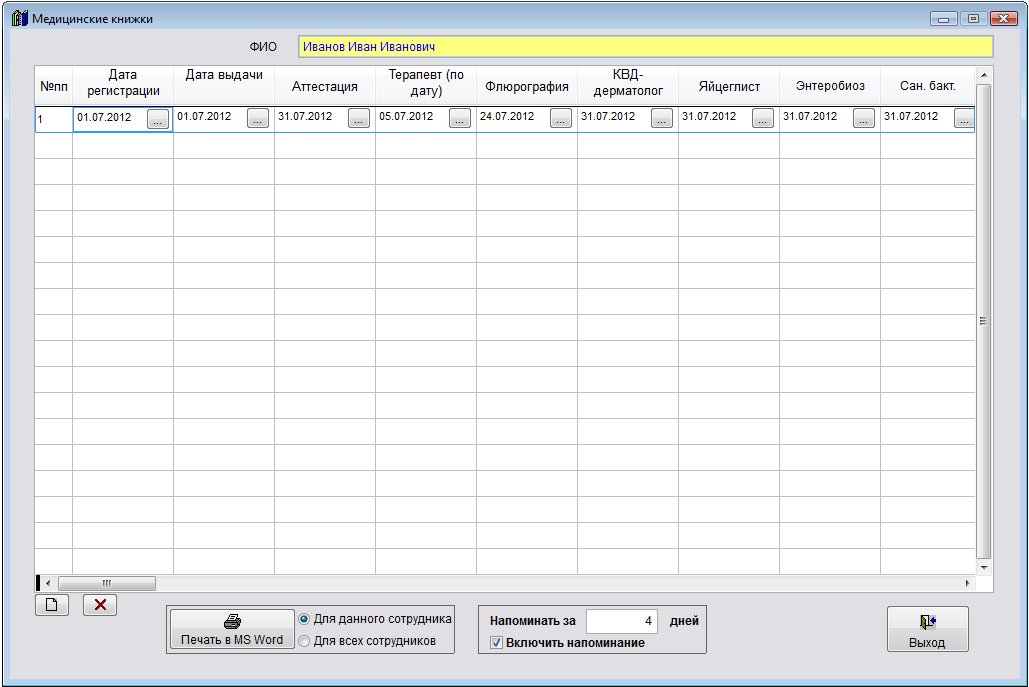Viewport: 1029px width, 687px height.
Task: Open date picker for Энтеробиоз cell
Action: pyautogui.click(x=864, y=118)
